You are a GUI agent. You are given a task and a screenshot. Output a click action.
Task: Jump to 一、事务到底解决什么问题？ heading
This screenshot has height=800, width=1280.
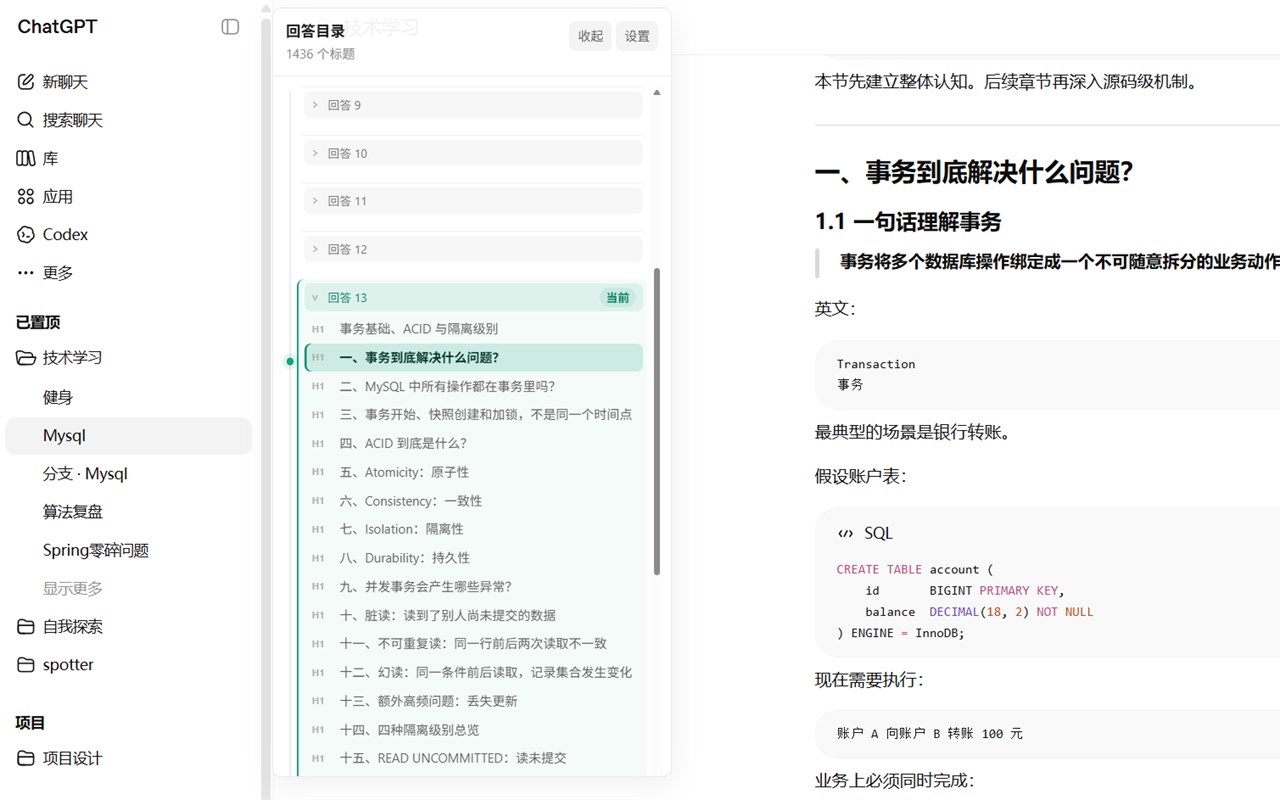pos(474,358)
